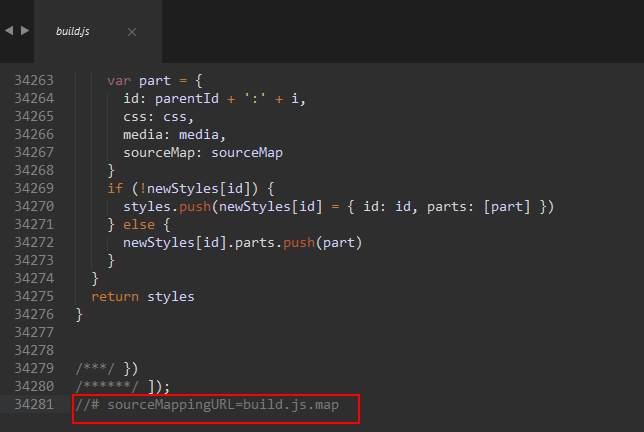
Task: Select line number 34267 in gutter
Action: pos(34,152)
